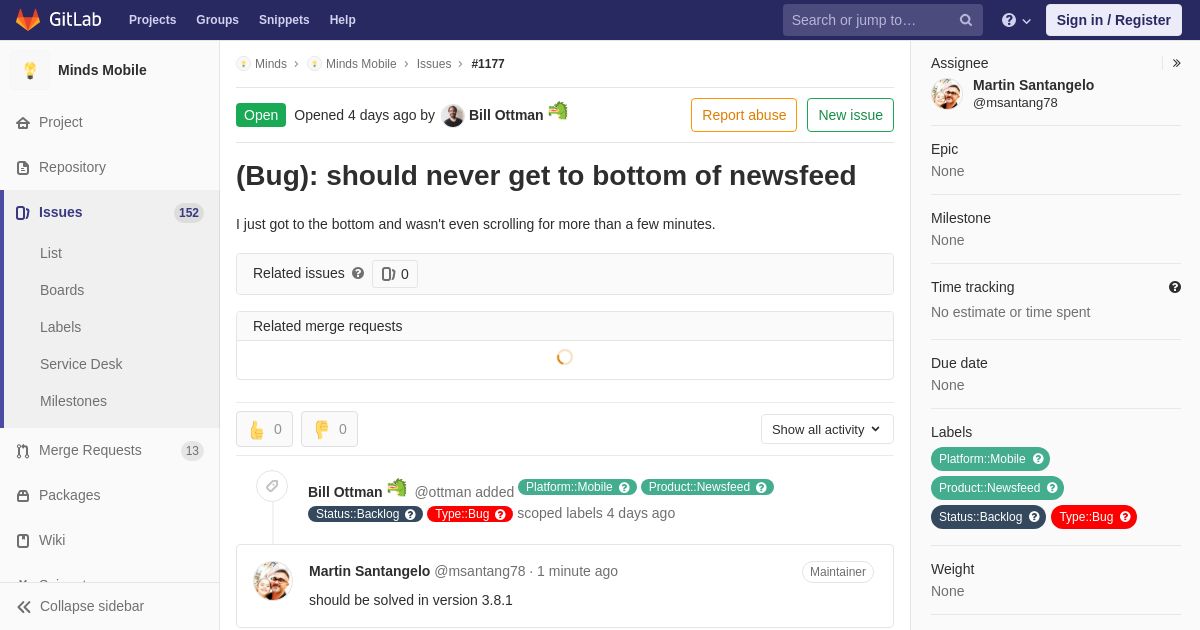Open the Help menu item in top bar

pos(343,20)
